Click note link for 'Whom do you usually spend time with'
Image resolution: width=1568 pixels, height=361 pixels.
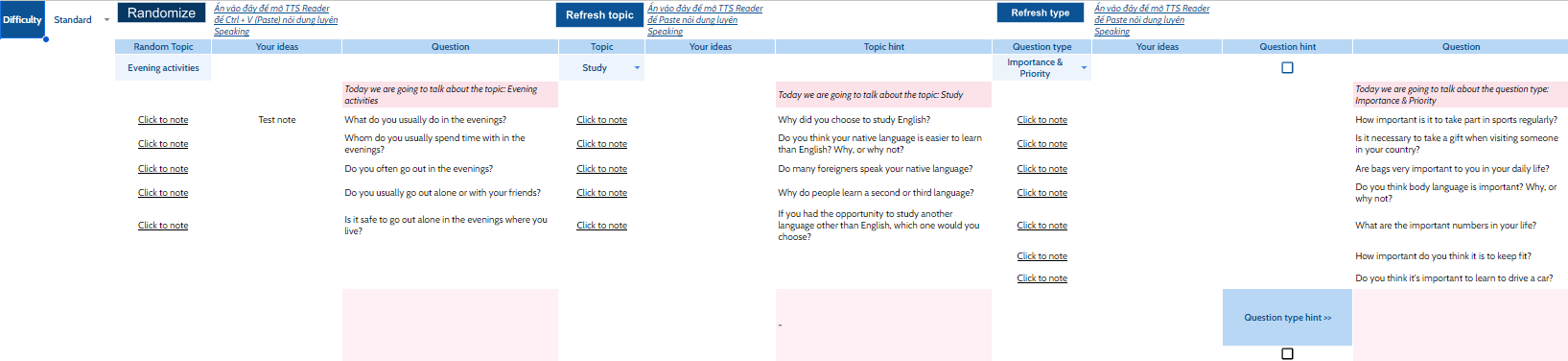point(163,144)
